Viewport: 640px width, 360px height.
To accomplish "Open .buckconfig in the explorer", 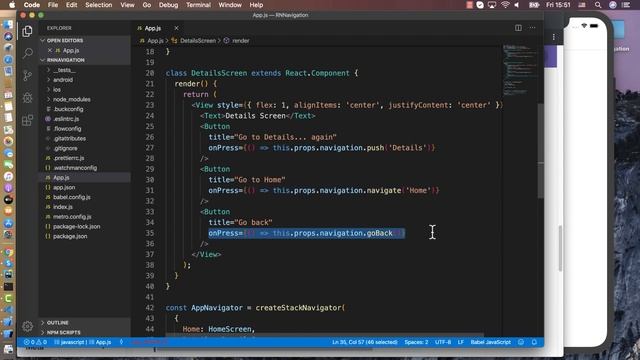I will 68,109.
